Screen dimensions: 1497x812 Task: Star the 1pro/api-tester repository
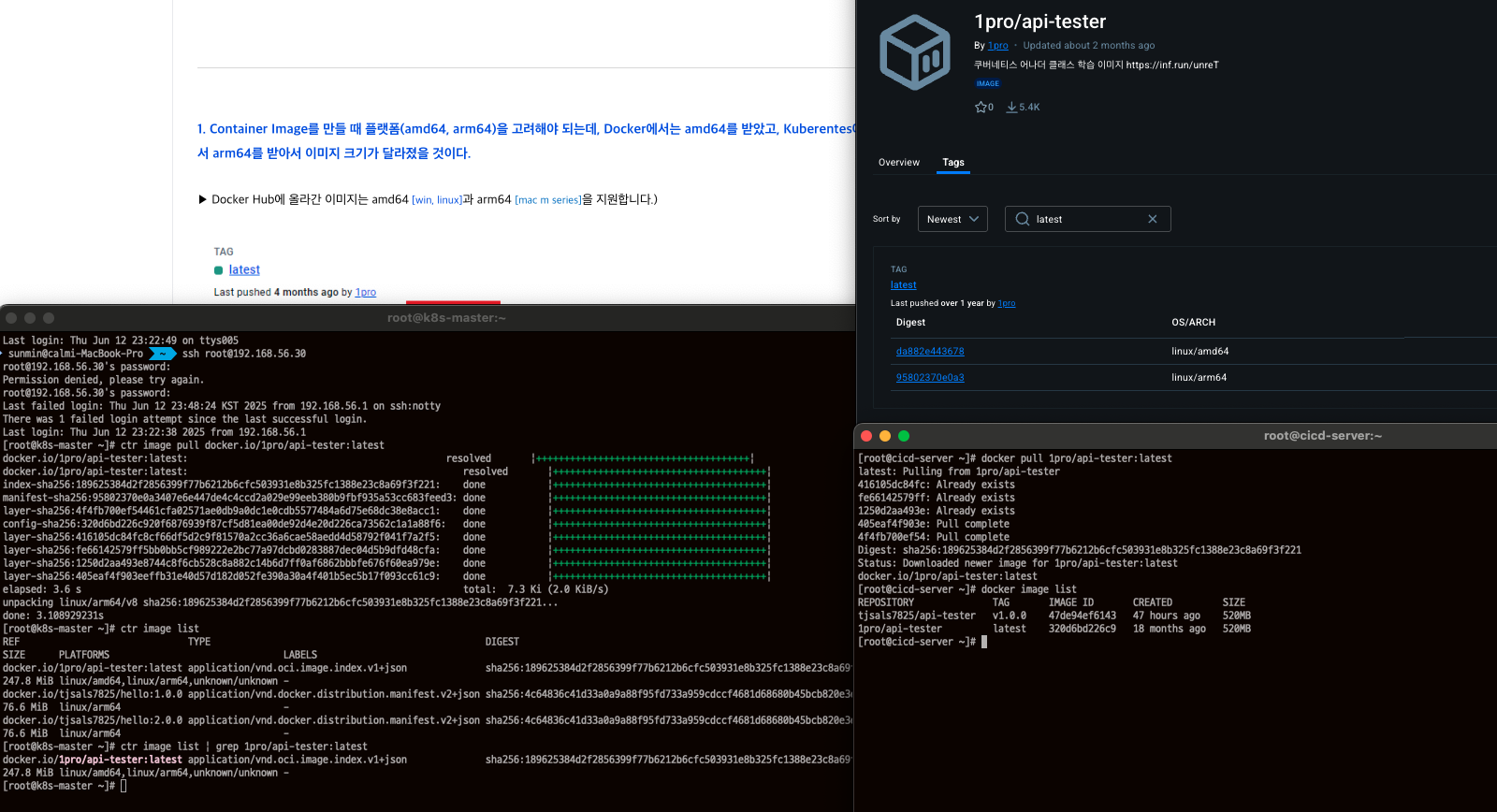pyautogui.click(x=981, y=108)
